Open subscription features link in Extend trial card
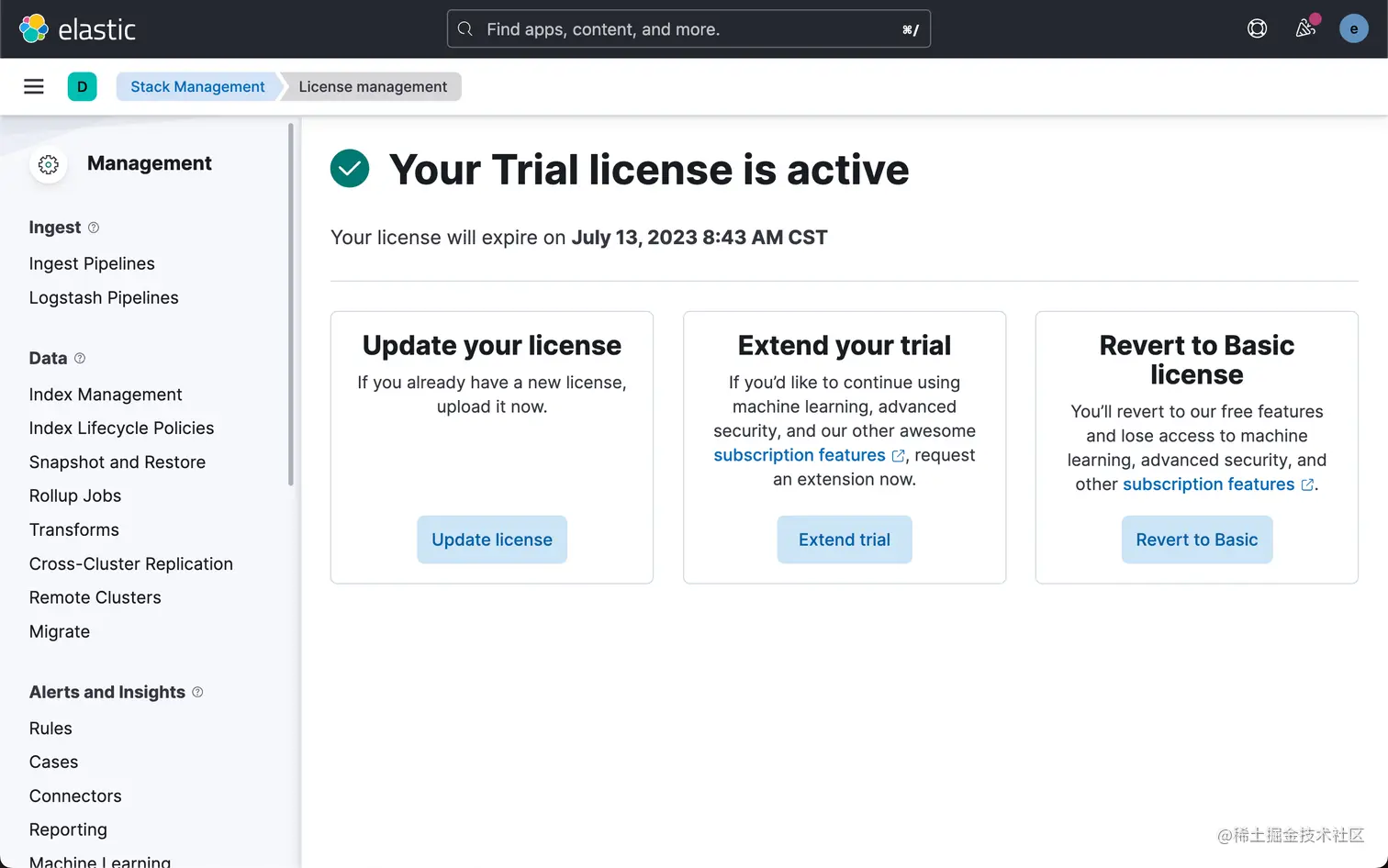This screenshot has height=868, width=1388. (x=809, y=455)
